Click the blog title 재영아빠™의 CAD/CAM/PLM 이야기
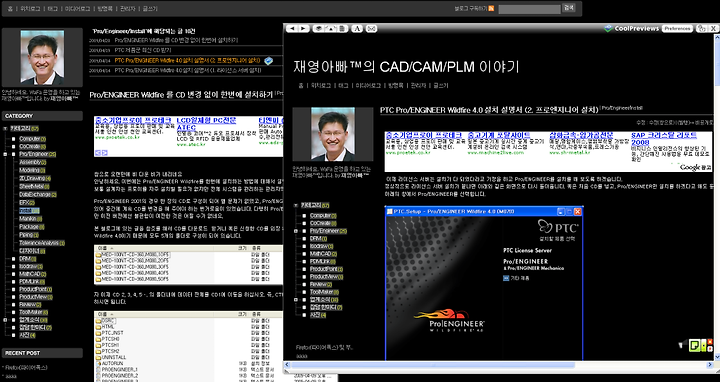This screenshot has width=720, height=382. point(406,67)
